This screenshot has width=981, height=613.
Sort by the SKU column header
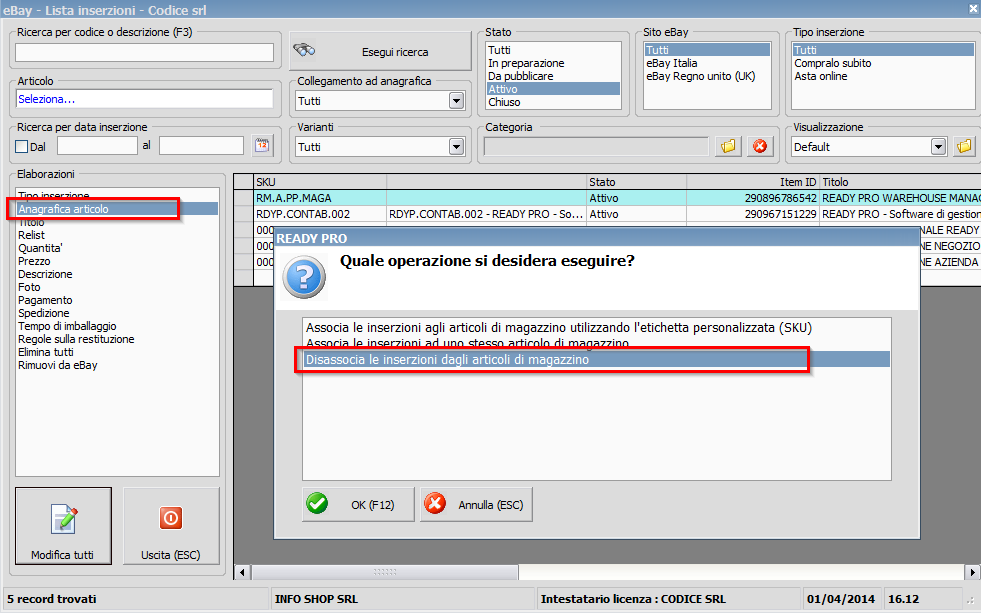[320, 182]
